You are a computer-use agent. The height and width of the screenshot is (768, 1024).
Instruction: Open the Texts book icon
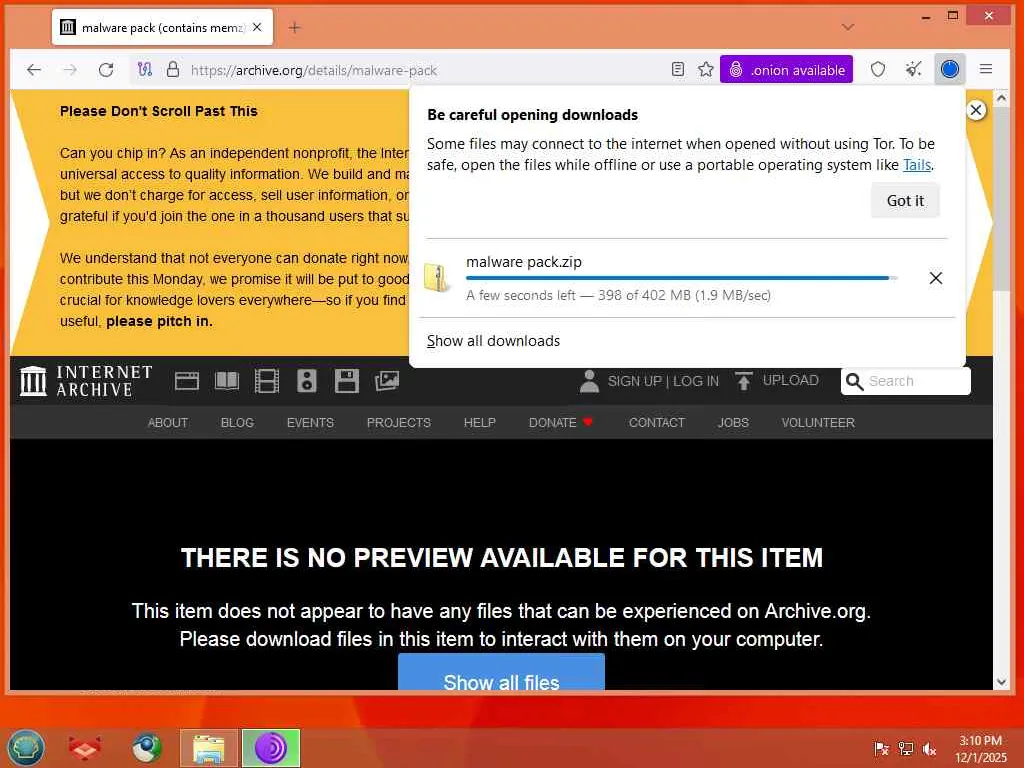pos(227,381)
